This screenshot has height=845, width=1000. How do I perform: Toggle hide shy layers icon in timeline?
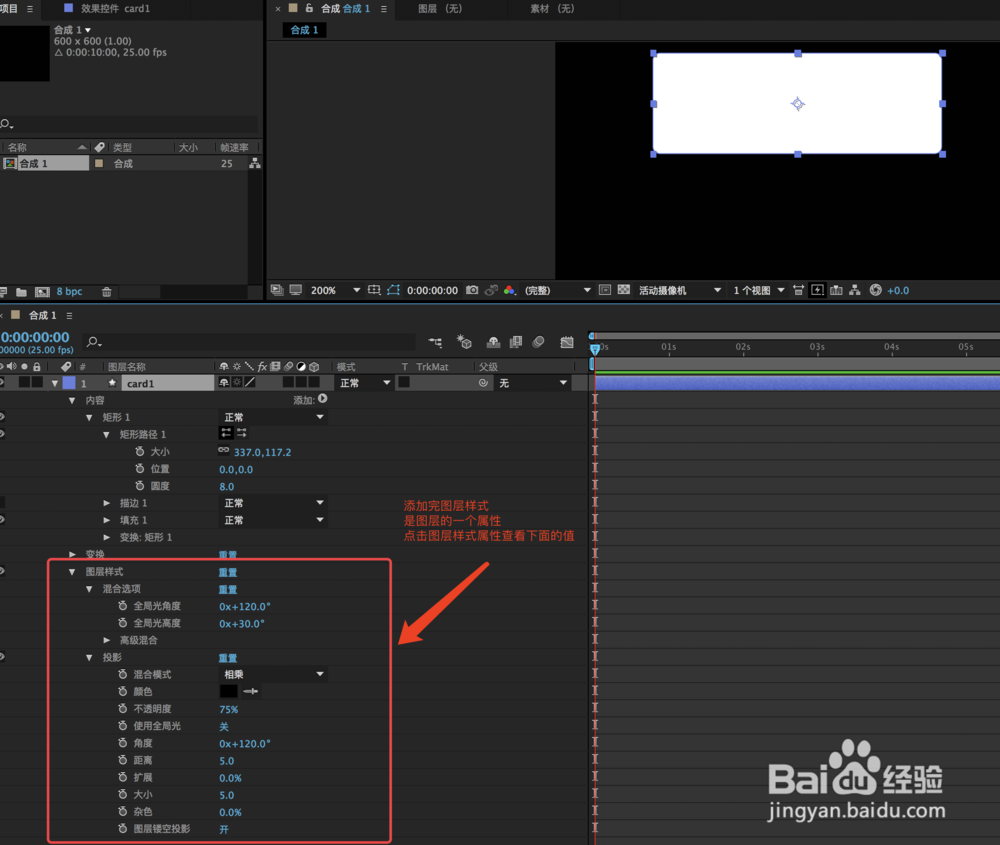tap(493, 342)
